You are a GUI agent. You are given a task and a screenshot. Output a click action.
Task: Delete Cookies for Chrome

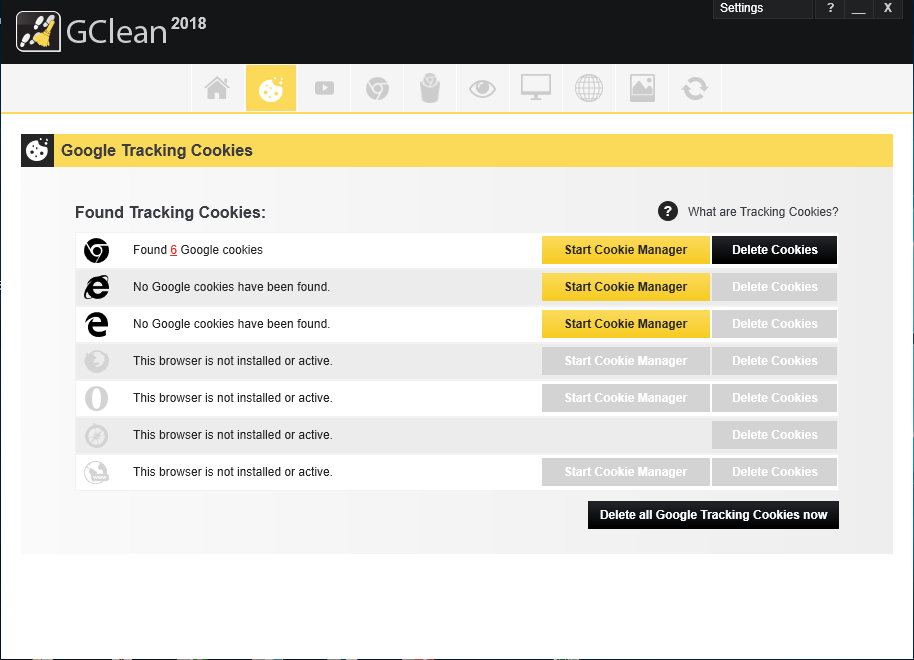click(775, 250)
